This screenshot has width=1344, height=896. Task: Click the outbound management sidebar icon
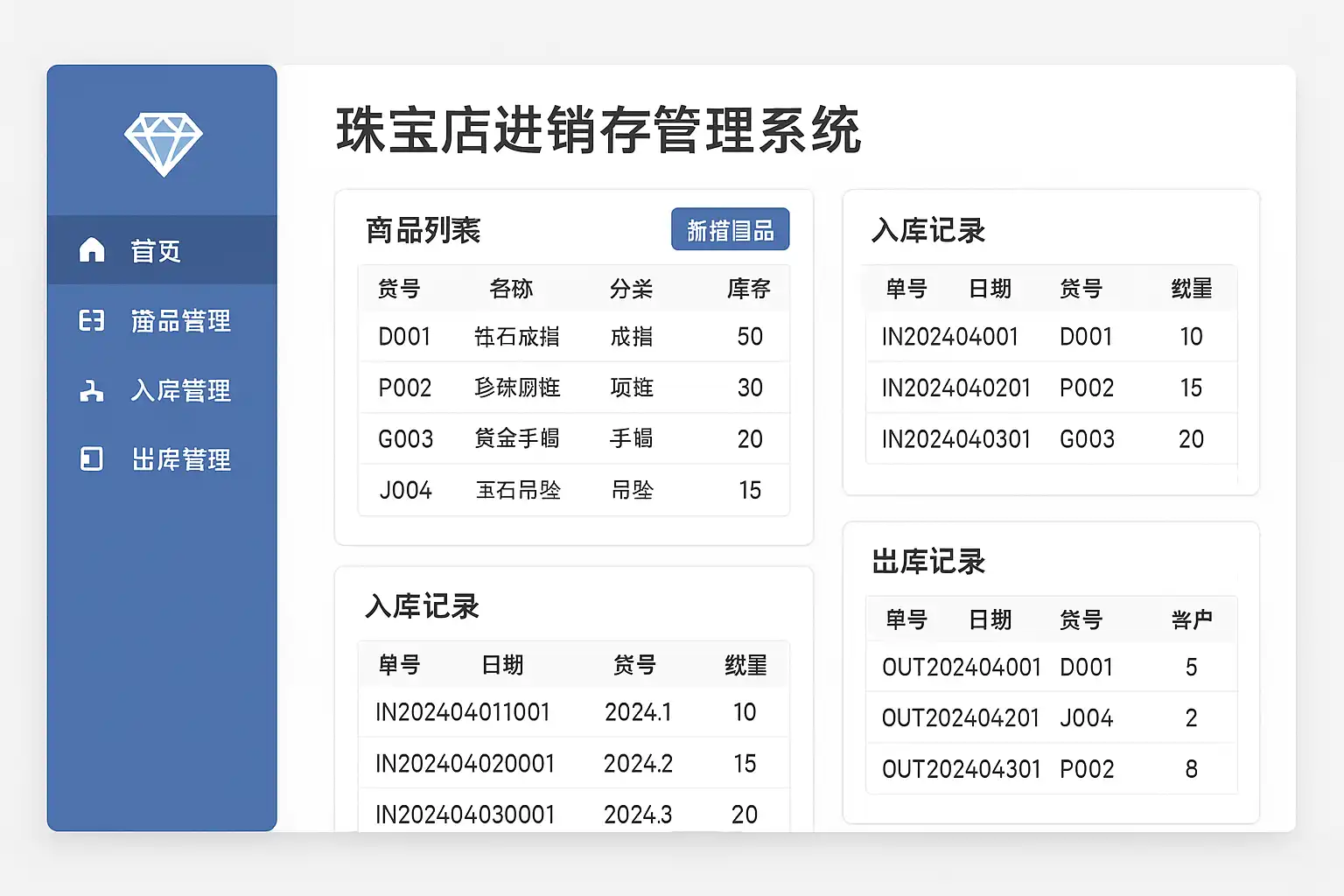[92, 459]
